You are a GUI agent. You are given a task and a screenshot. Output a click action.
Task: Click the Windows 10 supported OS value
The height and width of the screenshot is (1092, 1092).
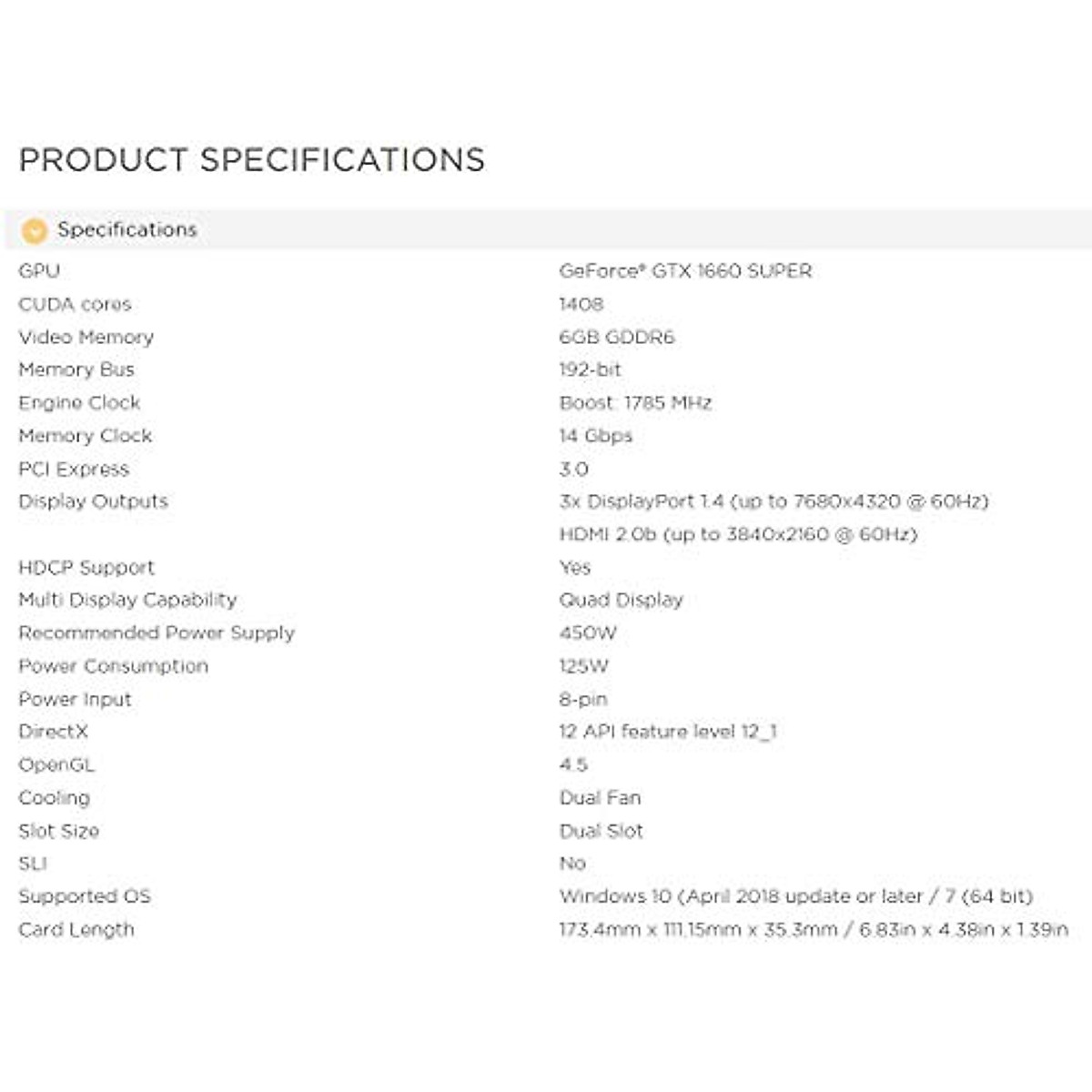[795, 896]
